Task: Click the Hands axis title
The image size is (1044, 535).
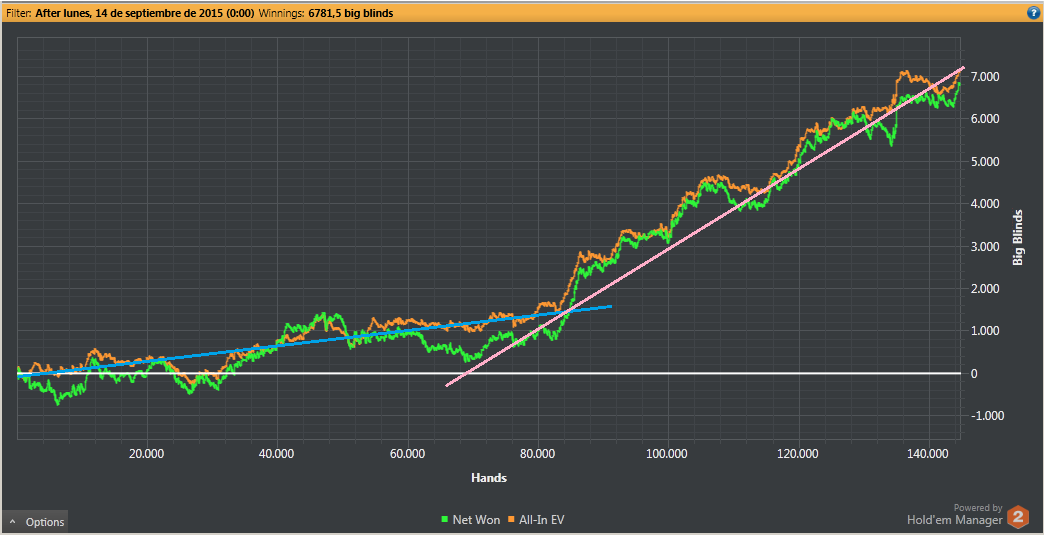Action: [x=489, y=477]
